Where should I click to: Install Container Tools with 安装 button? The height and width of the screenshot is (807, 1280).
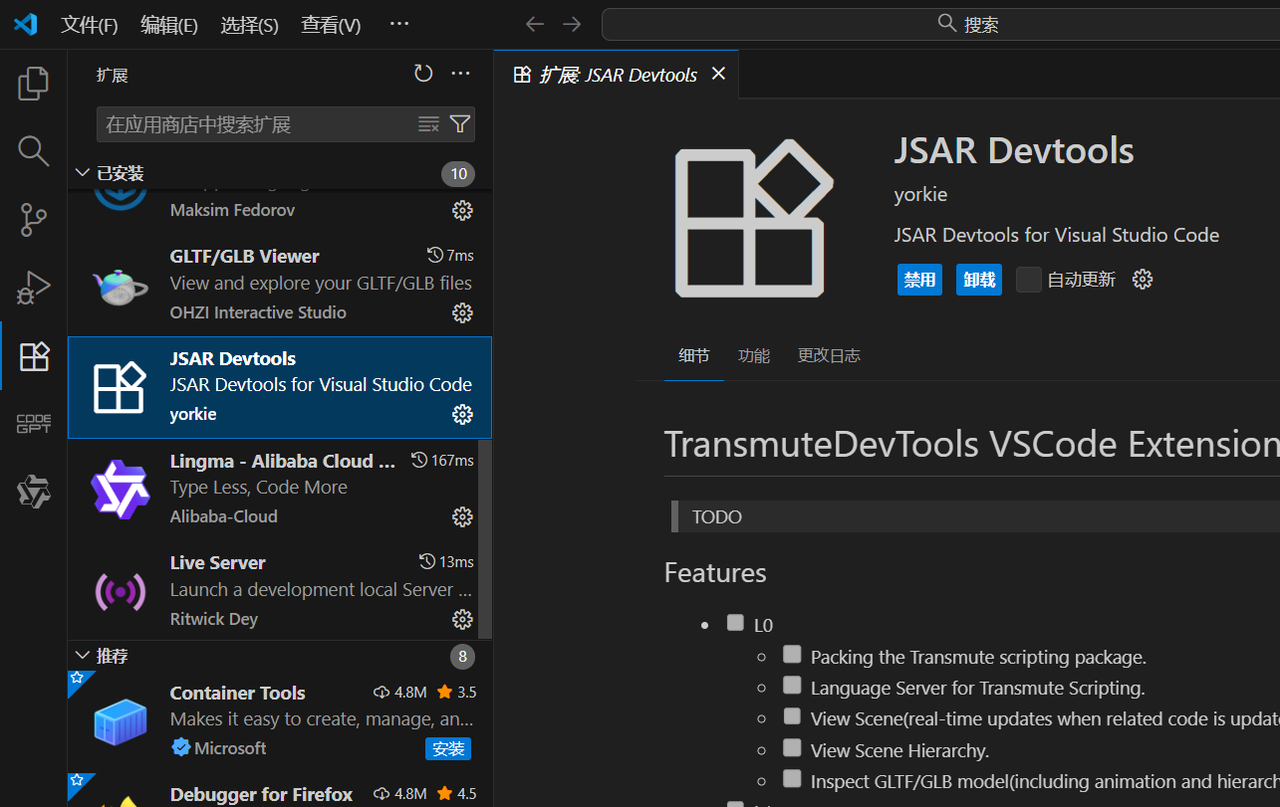pos(448,749)
